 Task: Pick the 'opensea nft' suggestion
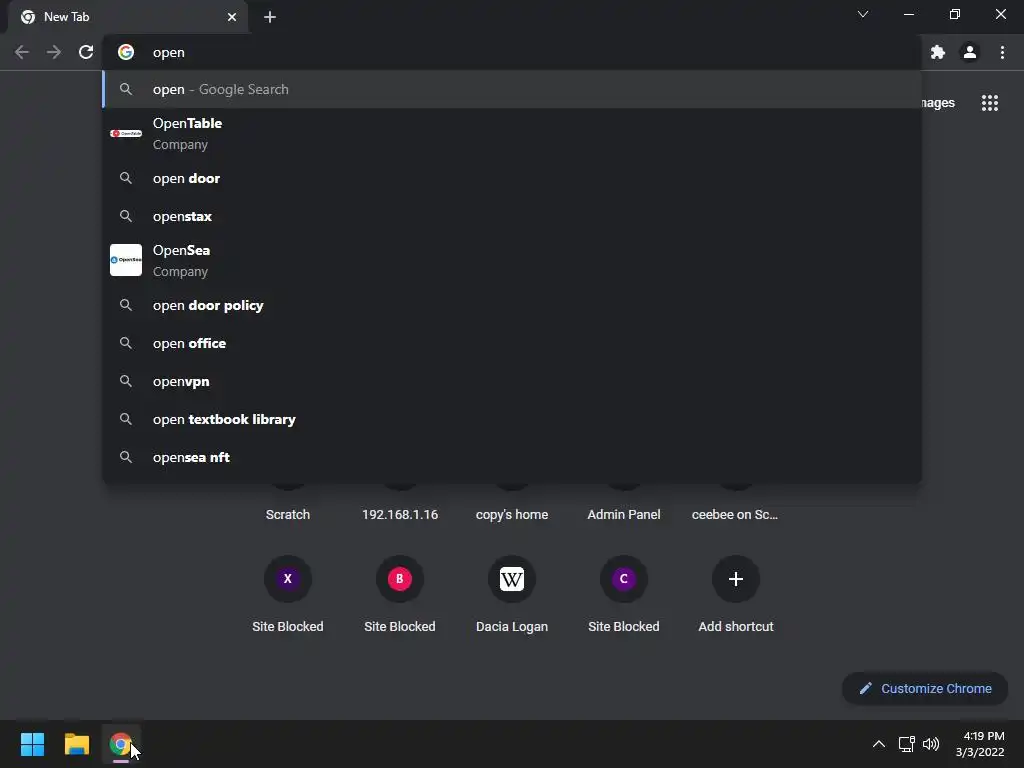[512, 457]
